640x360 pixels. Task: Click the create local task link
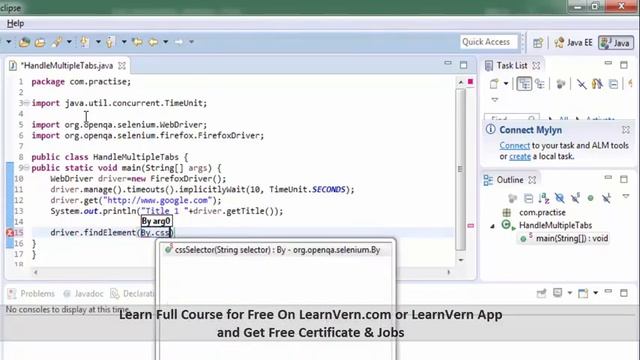pos(520,156)
